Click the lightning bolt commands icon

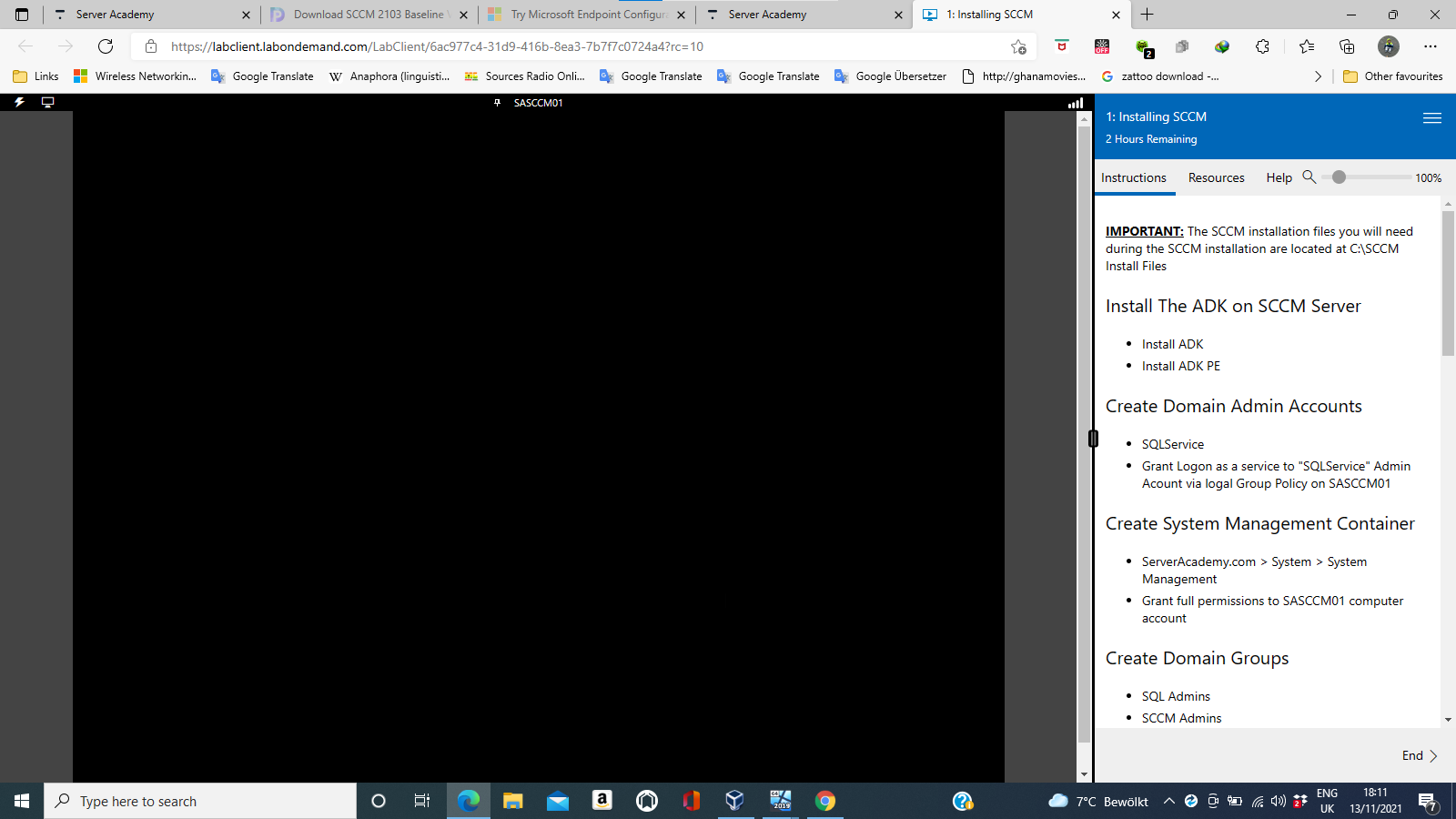[x=19, y=103]
